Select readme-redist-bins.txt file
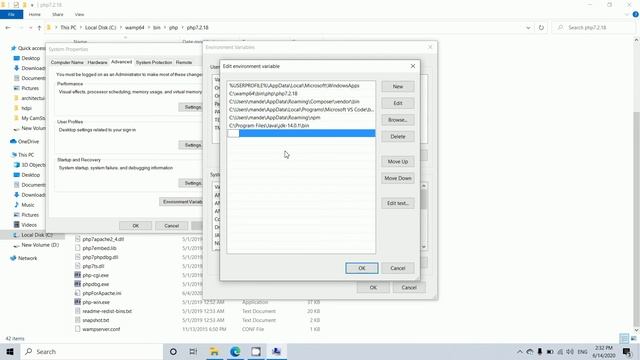640x360 pixels. pos(107,311)
